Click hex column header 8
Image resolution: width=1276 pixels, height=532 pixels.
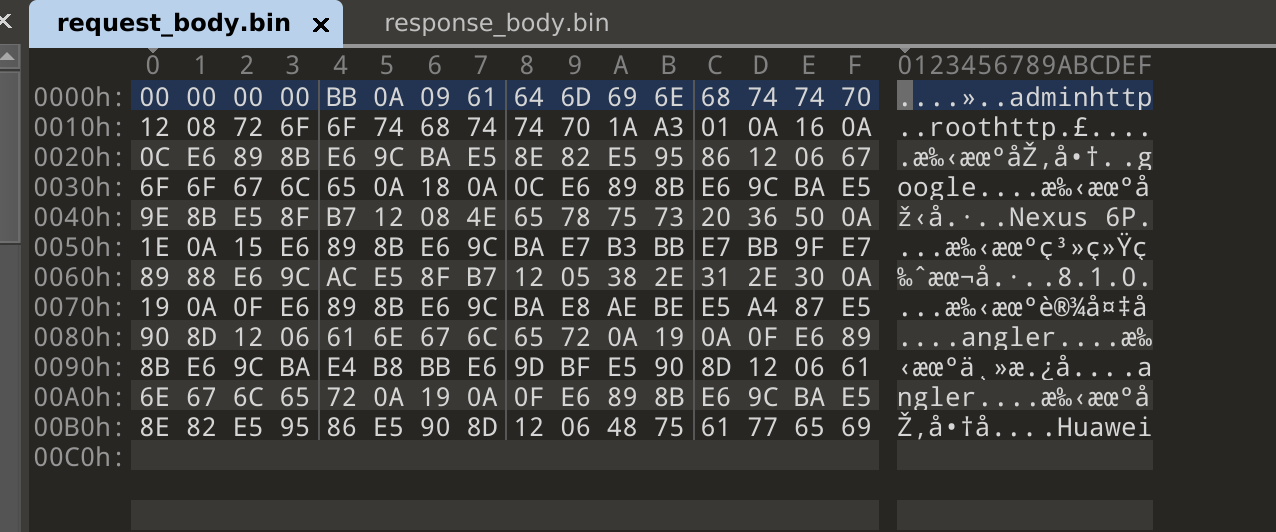pyautogui.click(x=527, y=66)
